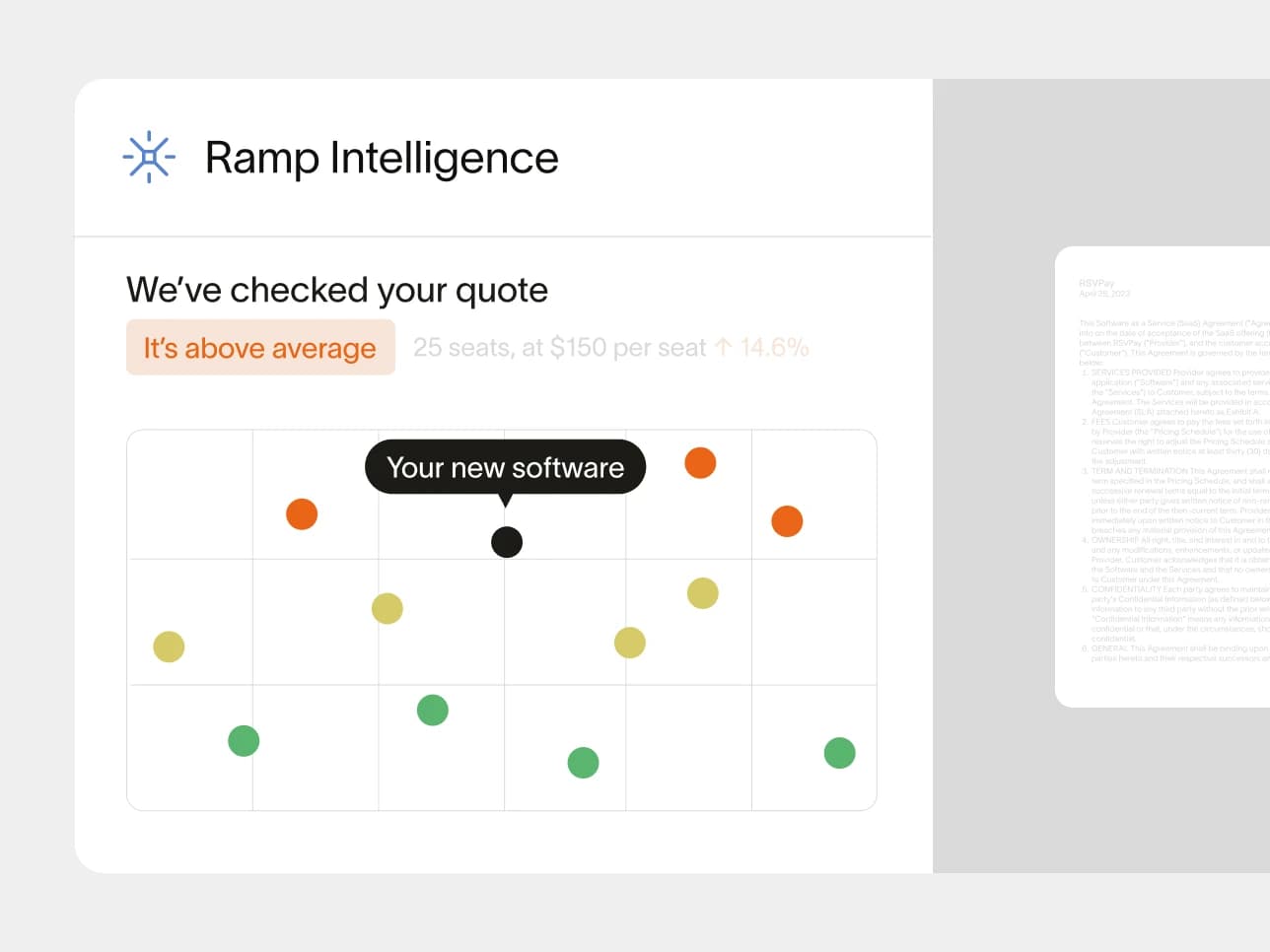This screenshot has height=952, width=1270.
Task: Toggle the orange dot on the far right
Action: [x=786, y=521]
